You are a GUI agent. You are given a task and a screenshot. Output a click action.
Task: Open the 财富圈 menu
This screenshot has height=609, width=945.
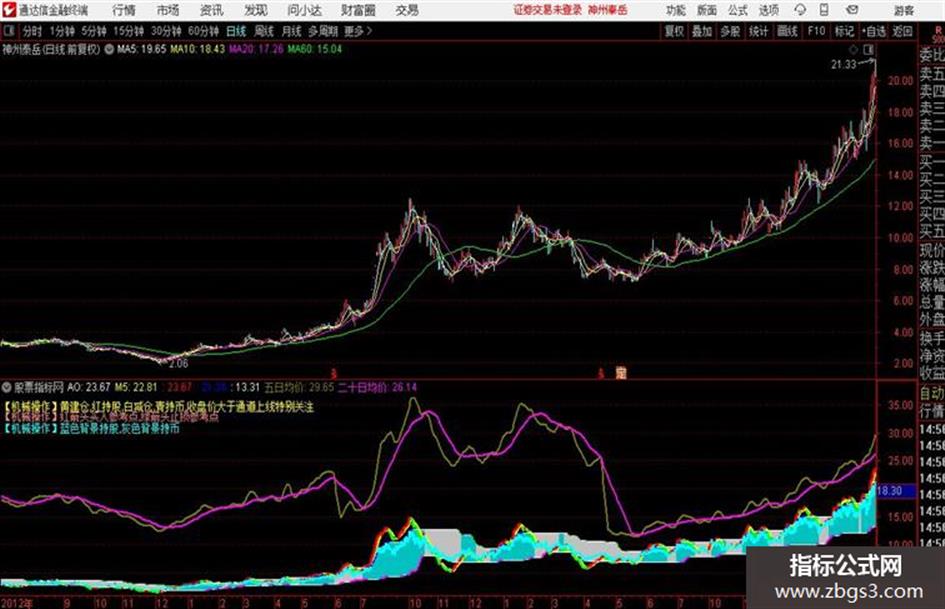(x=358, y=10)
